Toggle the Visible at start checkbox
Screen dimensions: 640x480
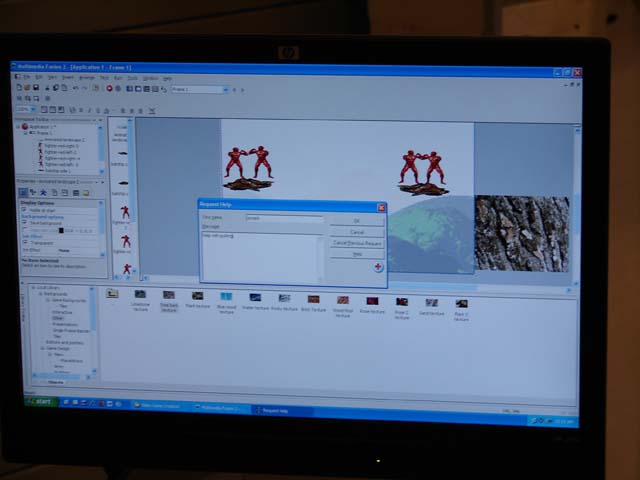pos(22,210)
